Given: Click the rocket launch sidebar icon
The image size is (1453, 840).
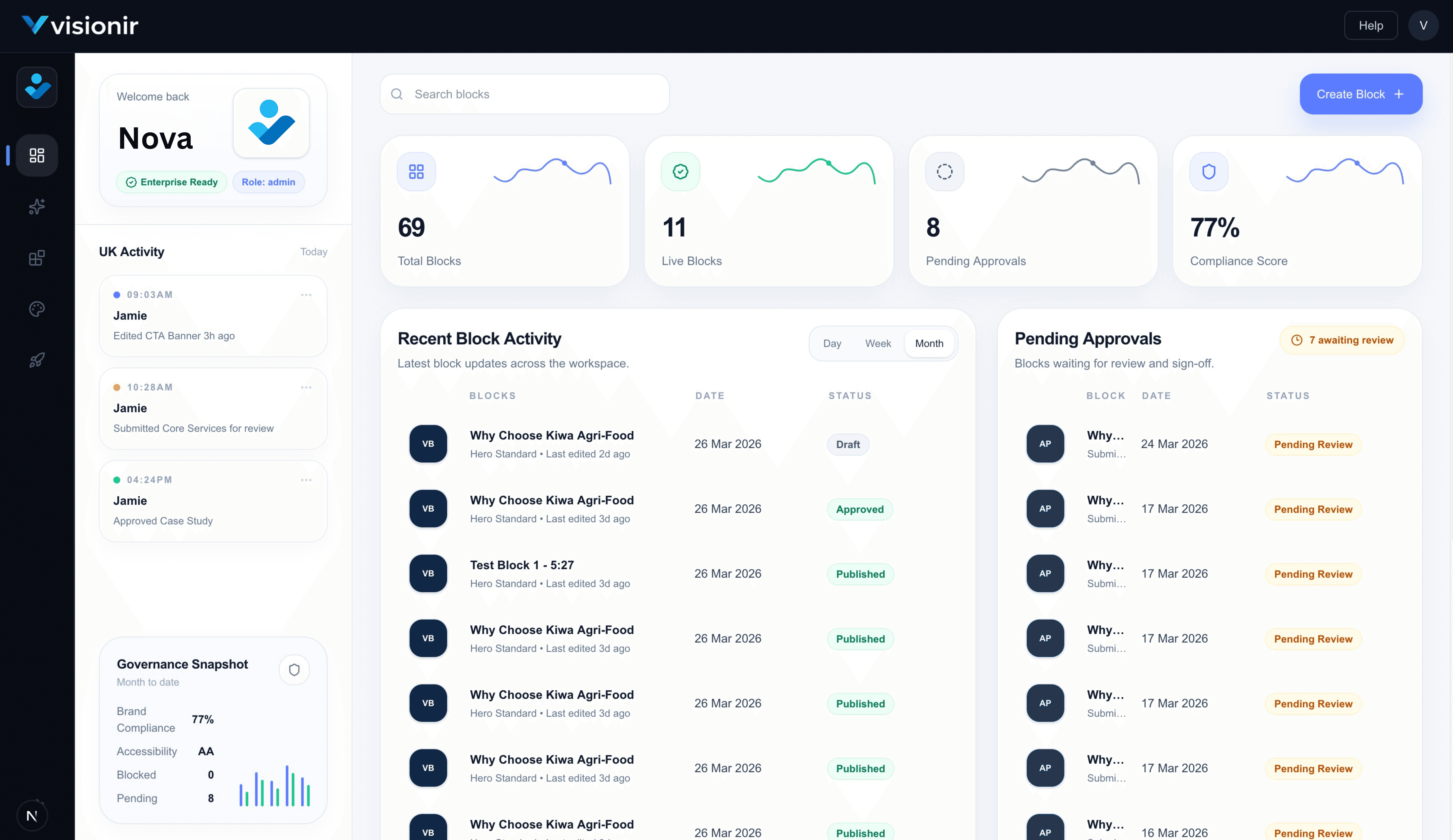Looking at the screenshot, I should (x=37, y=360).
